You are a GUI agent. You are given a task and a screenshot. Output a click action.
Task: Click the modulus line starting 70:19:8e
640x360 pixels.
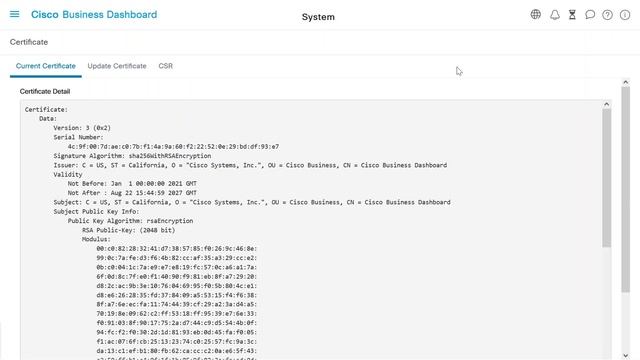click(177, 314)
